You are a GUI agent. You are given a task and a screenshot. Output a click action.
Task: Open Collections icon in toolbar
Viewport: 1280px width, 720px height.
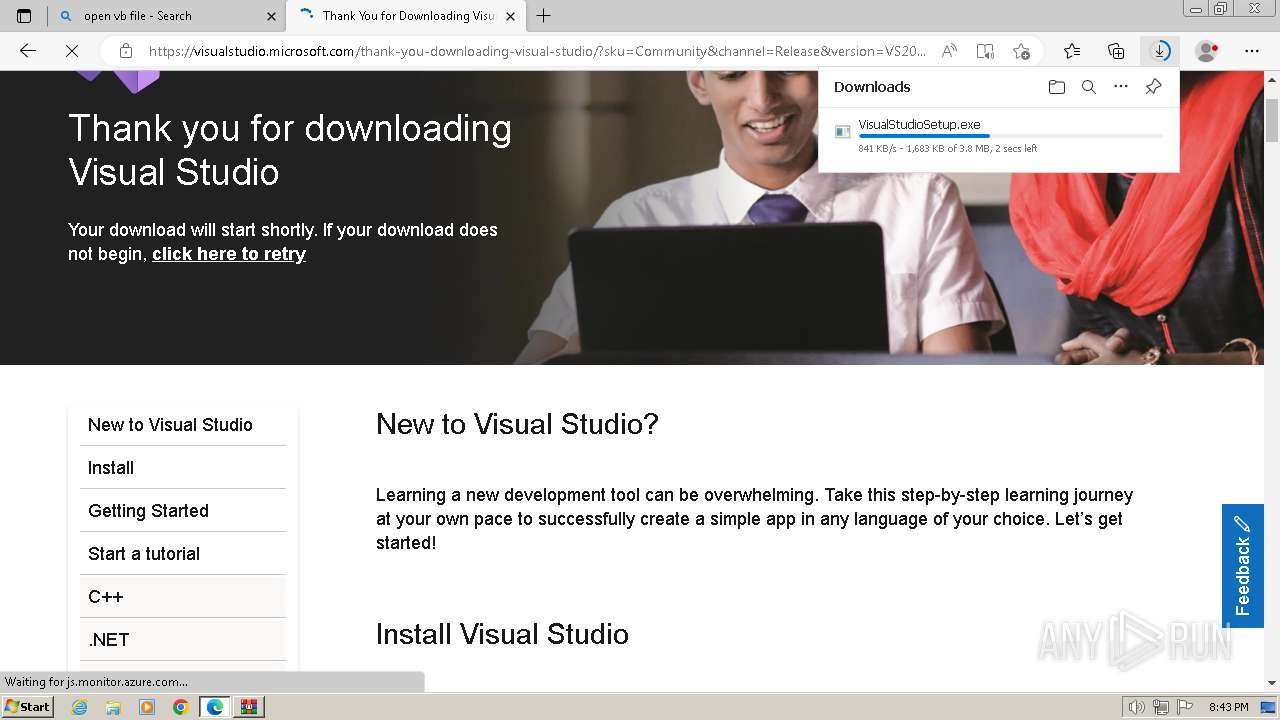(1116, 51)
